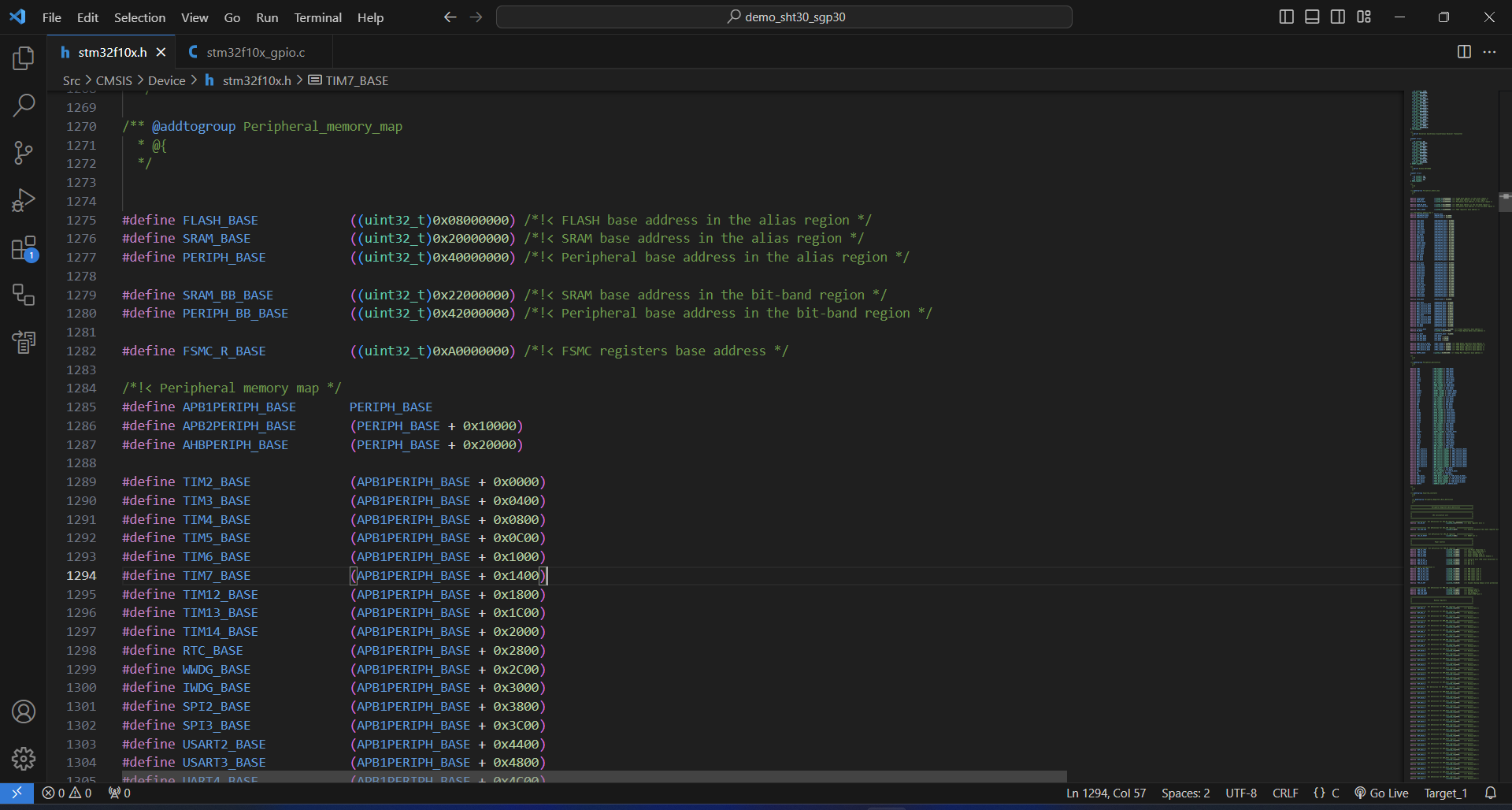This screenshot has height=810, width=1512.
Task: Click USART2_BASE define name
Action: click(x=224, y=744)
